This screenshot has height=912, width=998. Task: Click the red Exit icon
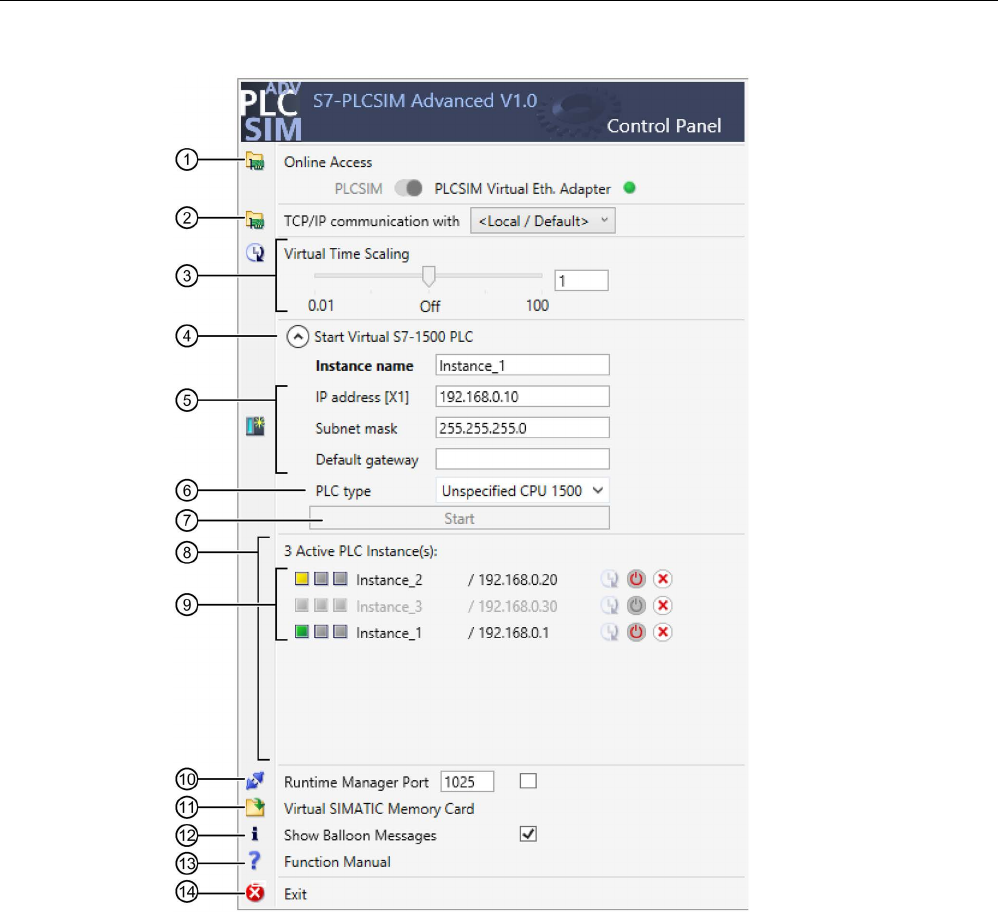tap(255, 893)
